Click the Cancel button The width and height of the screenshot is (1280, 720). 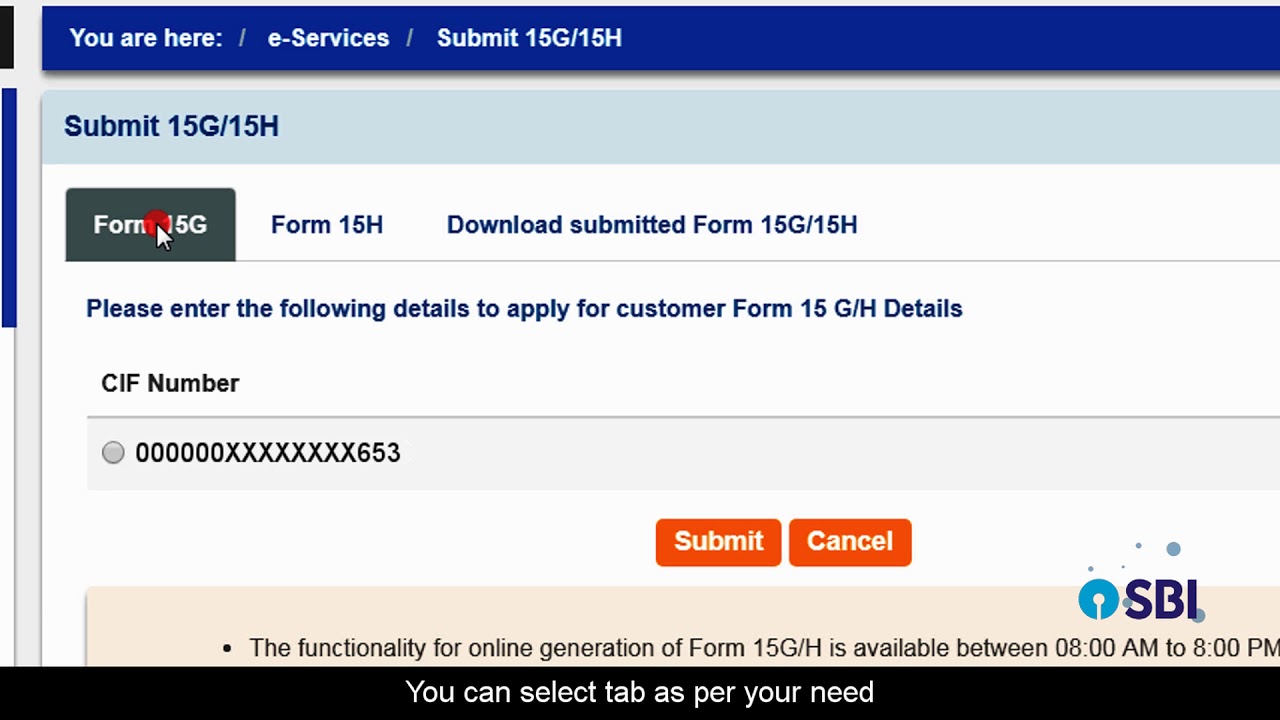click(x=849, y=542)
